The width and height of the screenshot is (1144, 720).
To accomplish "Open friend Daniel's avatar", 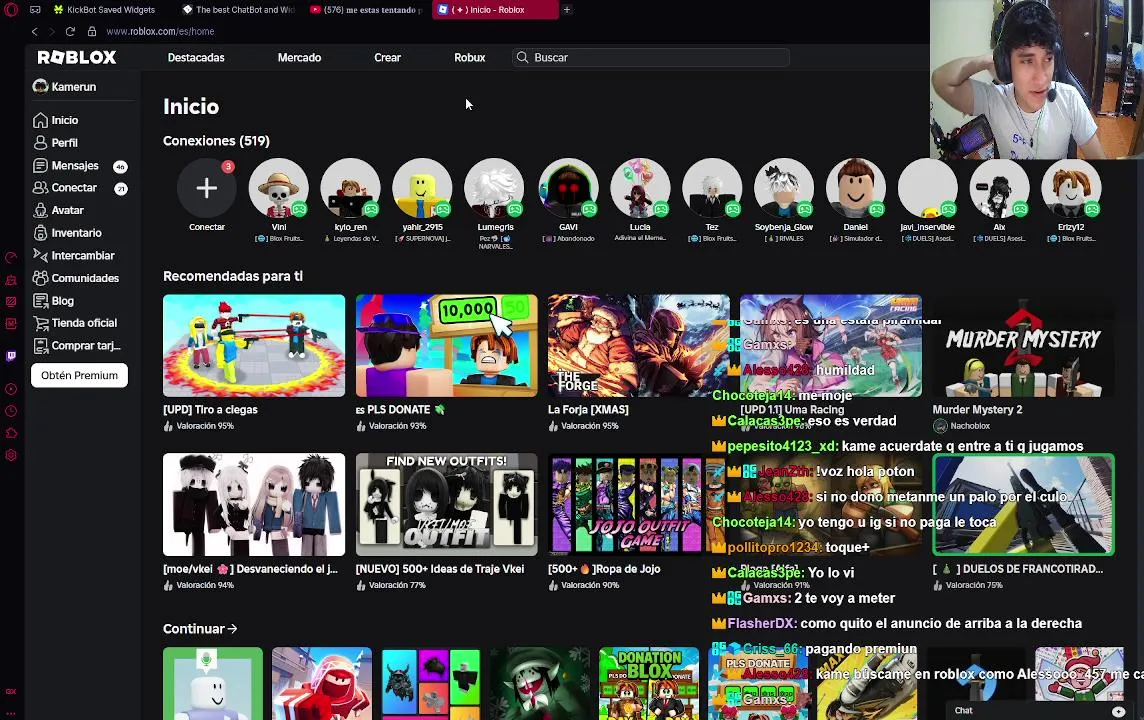I will click(x=855, y=188).
